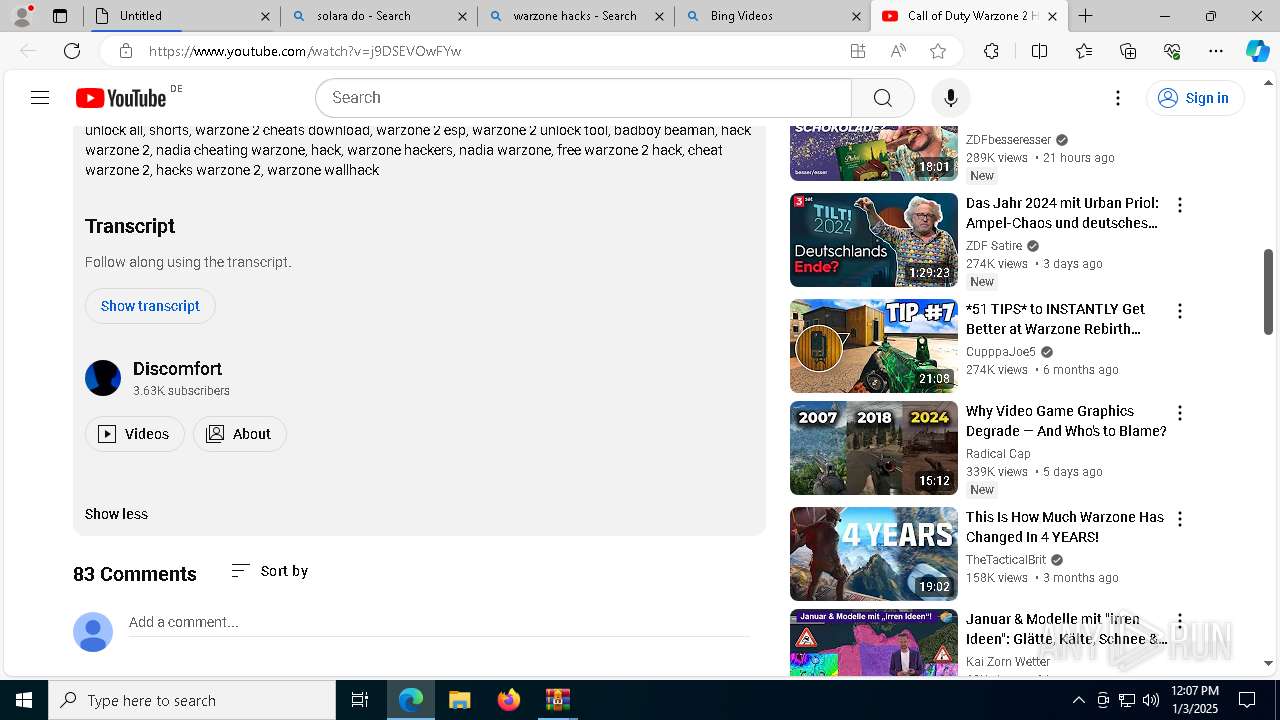This screenshot has height=720, width=1280.
Task: Open Browser essentials heart icon
Action: pyautogui.click(x=1172, y=51)
